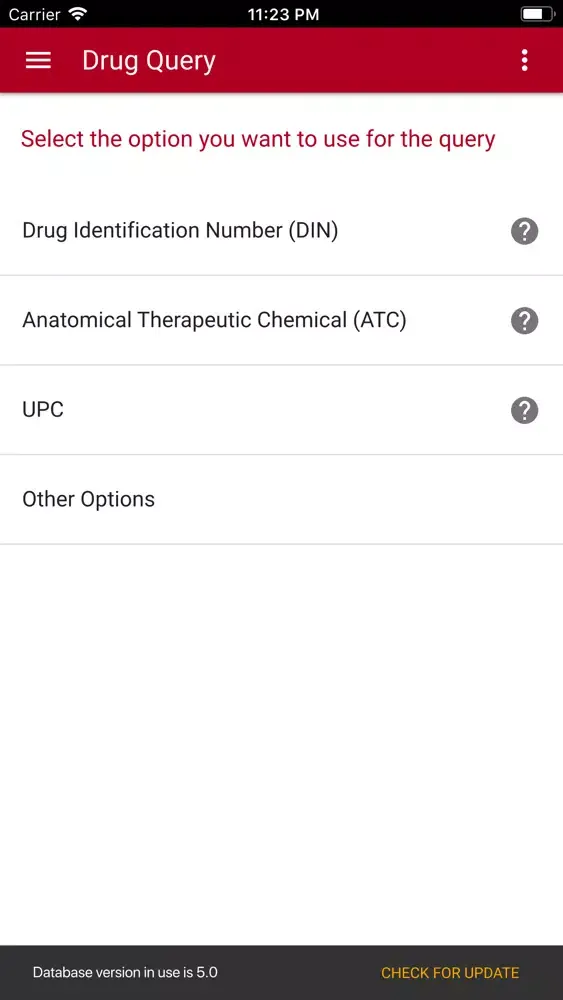Open the hamburger navigation menu
Screen dimensions: 563x1000
[38, 60]
